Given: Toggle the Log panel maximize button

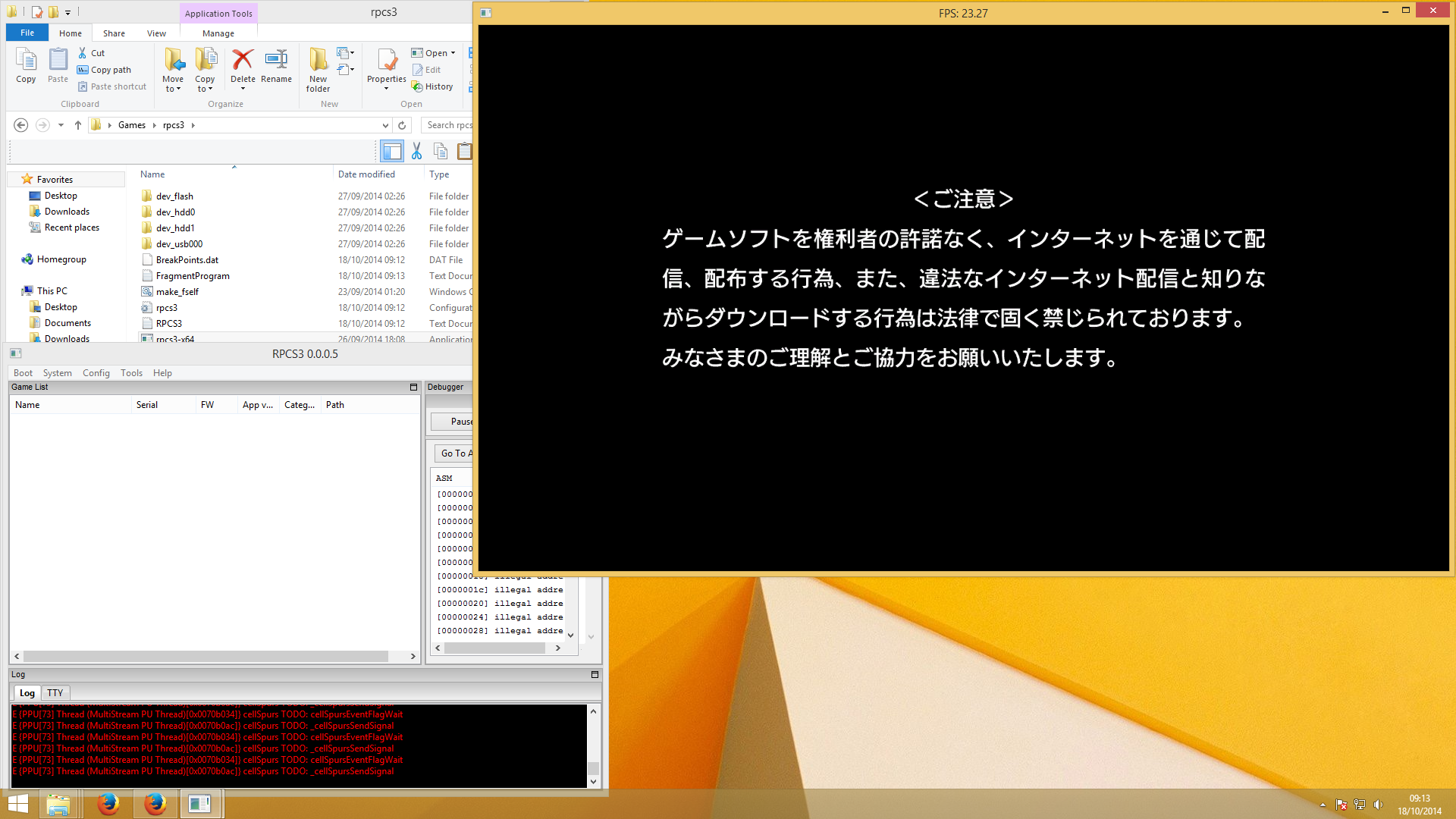Looking at the screenshot, I should 595,674.
